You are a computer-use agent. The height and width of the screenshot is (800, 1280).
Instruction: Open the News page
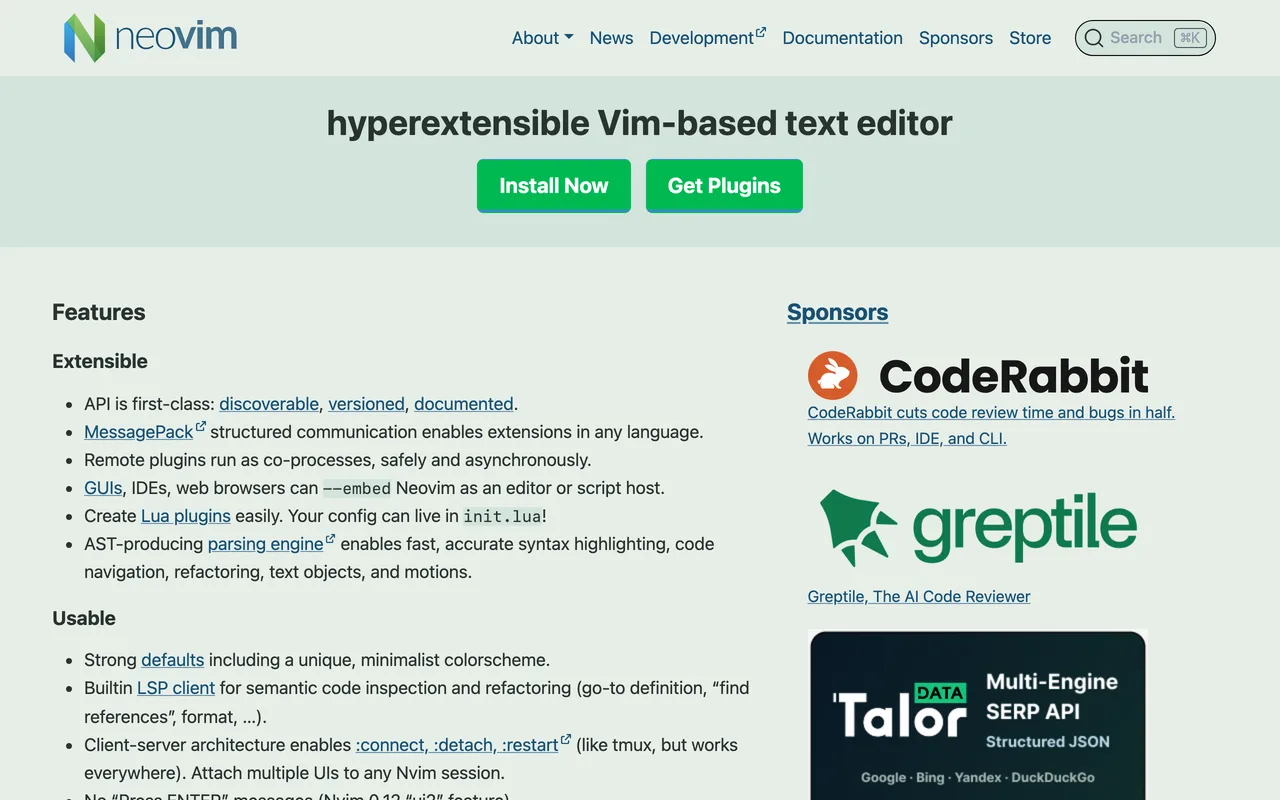tap(611, 38)
